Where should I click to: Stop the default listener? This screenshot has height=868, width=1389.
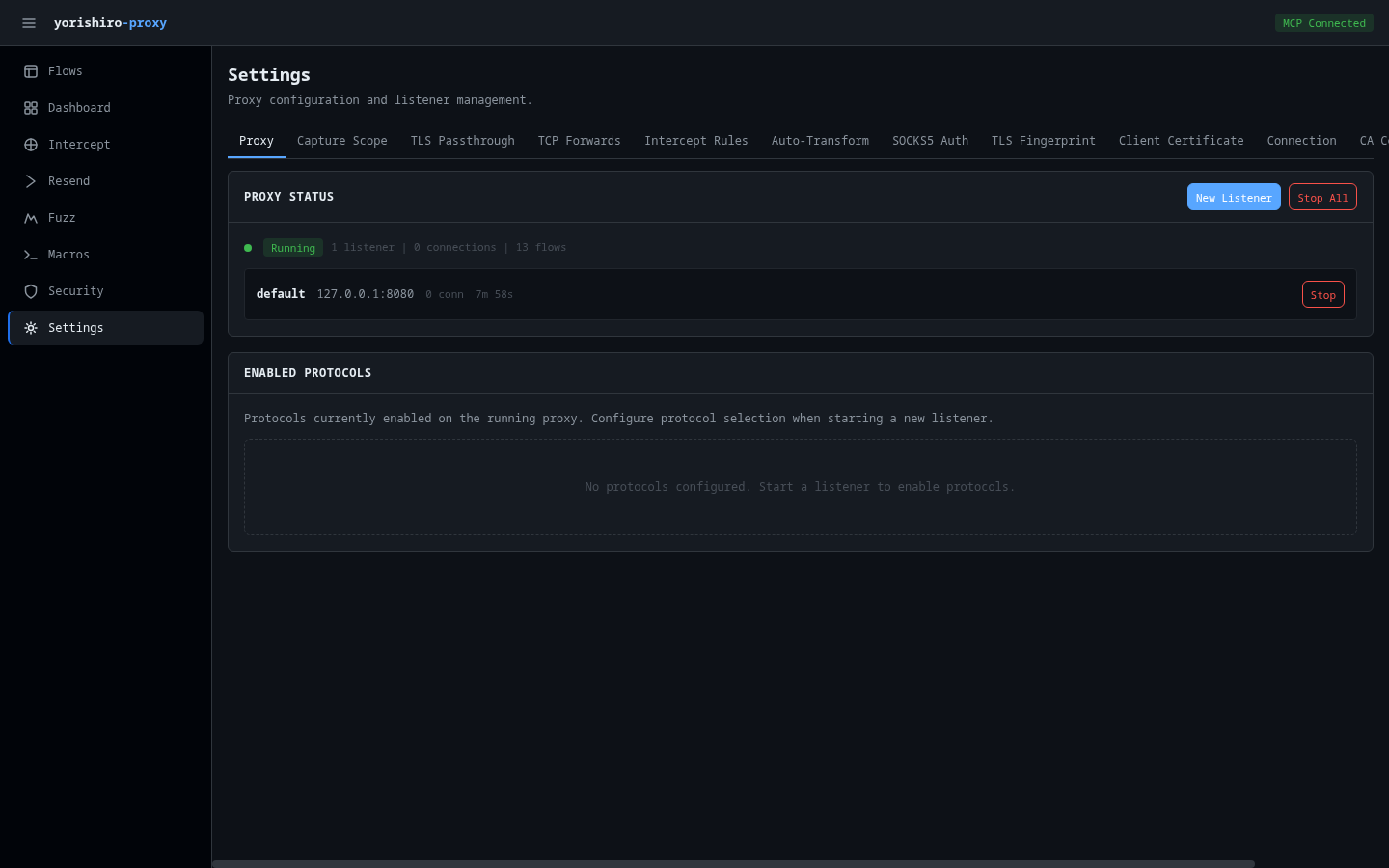coord(1322,295)
